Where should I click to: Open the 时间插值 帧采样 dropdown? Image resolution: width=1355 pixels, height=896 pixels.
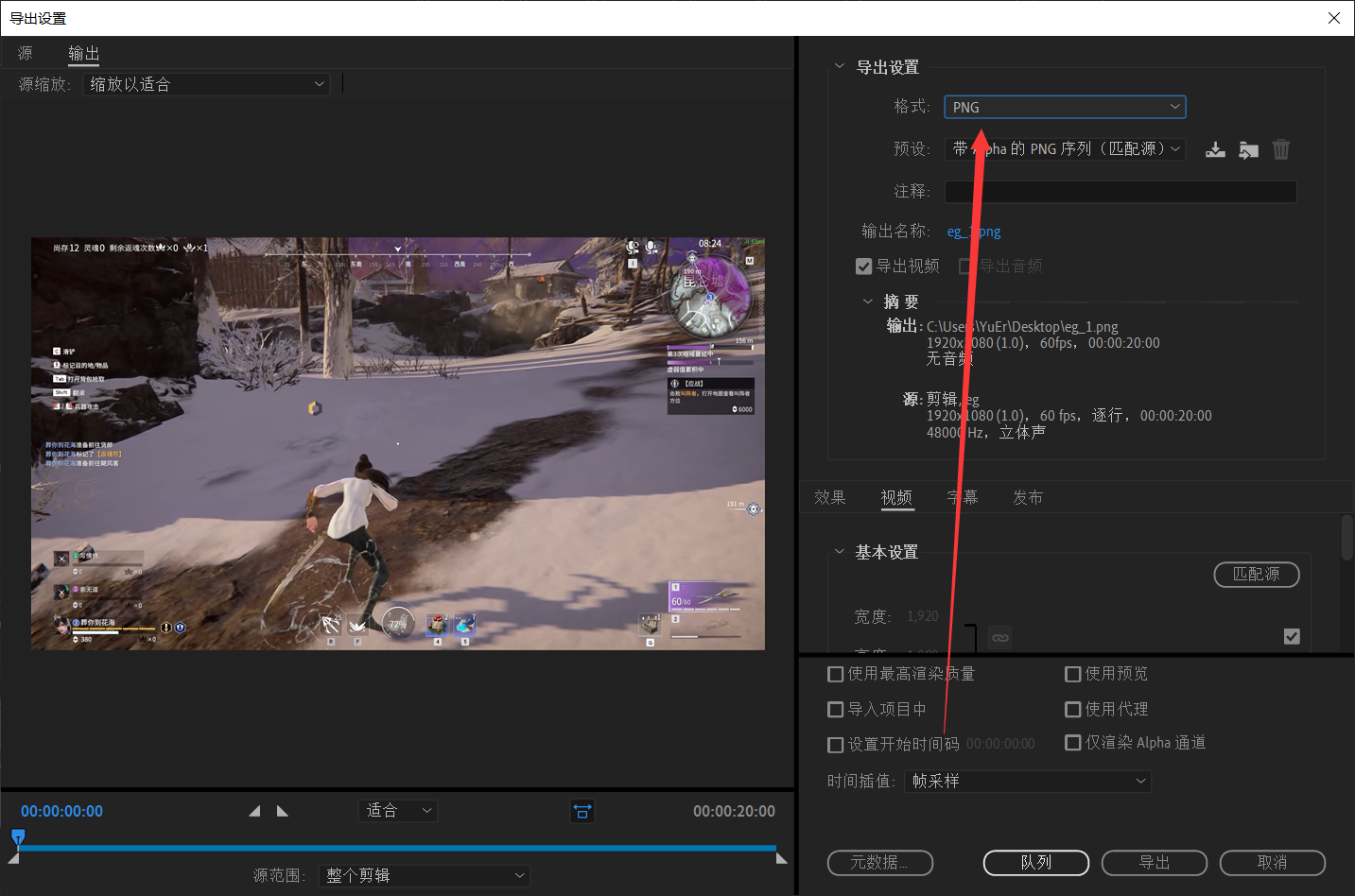coord(1028,782)
